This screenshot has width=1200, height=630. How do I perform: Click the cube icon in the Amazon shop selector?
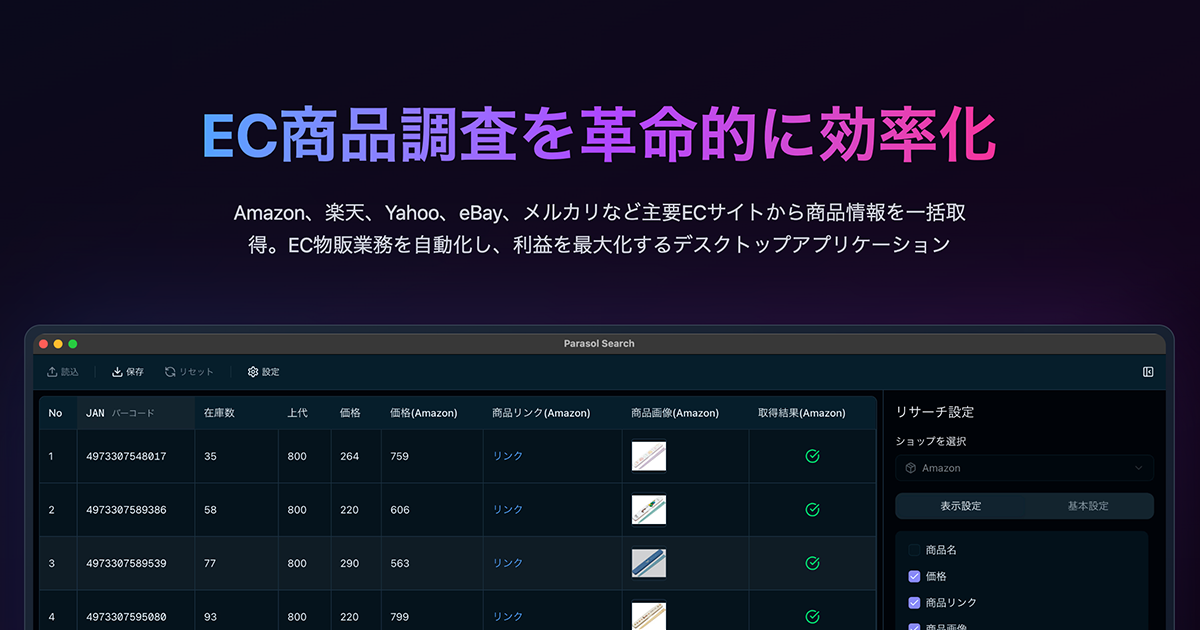pos(910,468)
